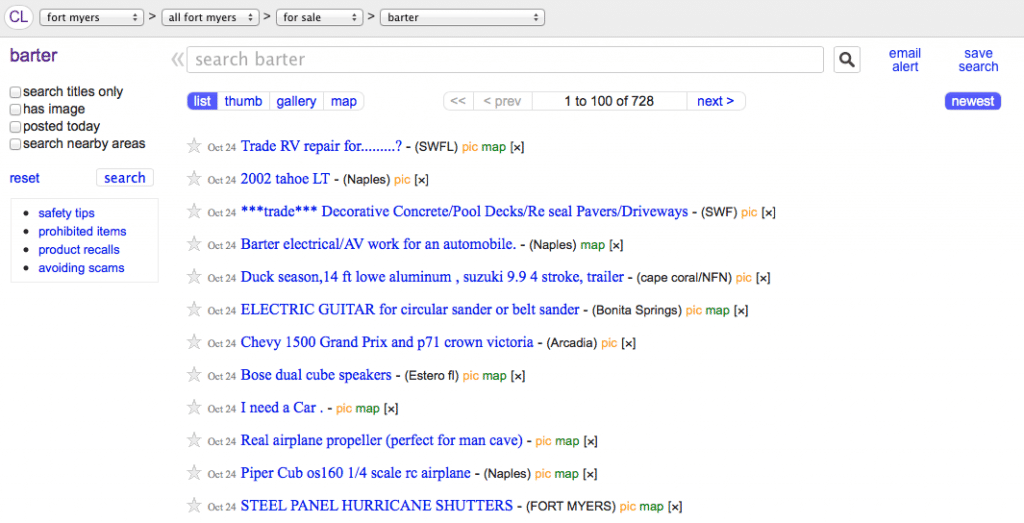Switch to map view tab
Image resolution: width=1024 pixels, height=523 pixels.
point(344,101)
